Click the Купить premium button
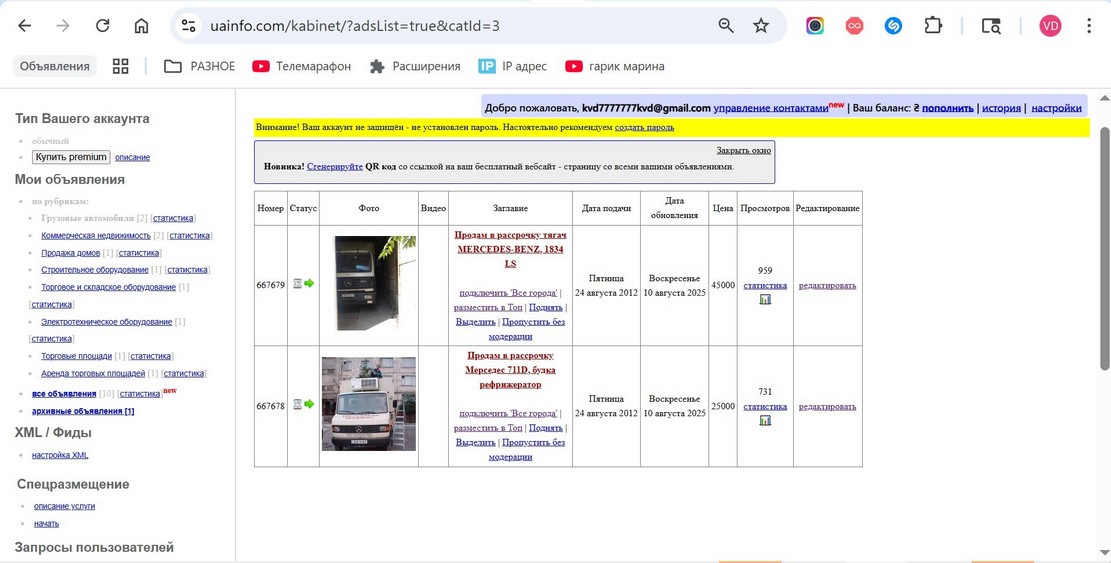The width and height of the screenshot is (1111, 563). 71,157
